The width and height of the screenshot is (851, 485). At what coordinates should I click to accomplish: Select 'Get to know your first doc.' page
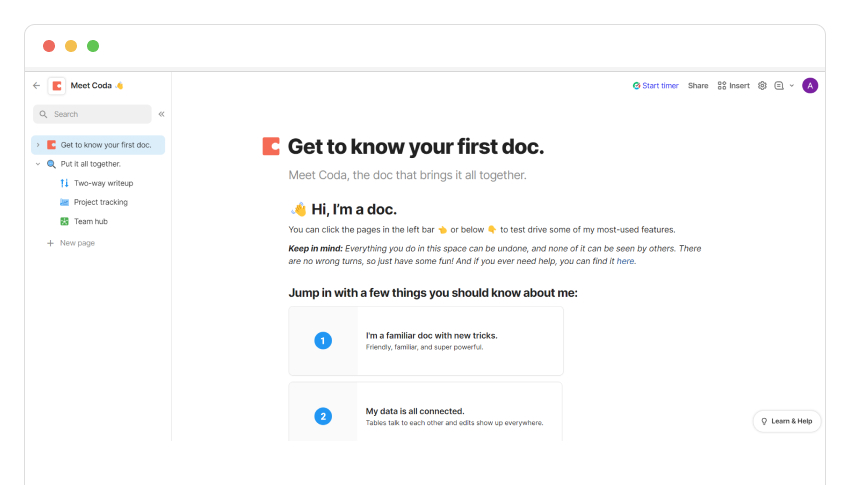click(x=98, y=145)
